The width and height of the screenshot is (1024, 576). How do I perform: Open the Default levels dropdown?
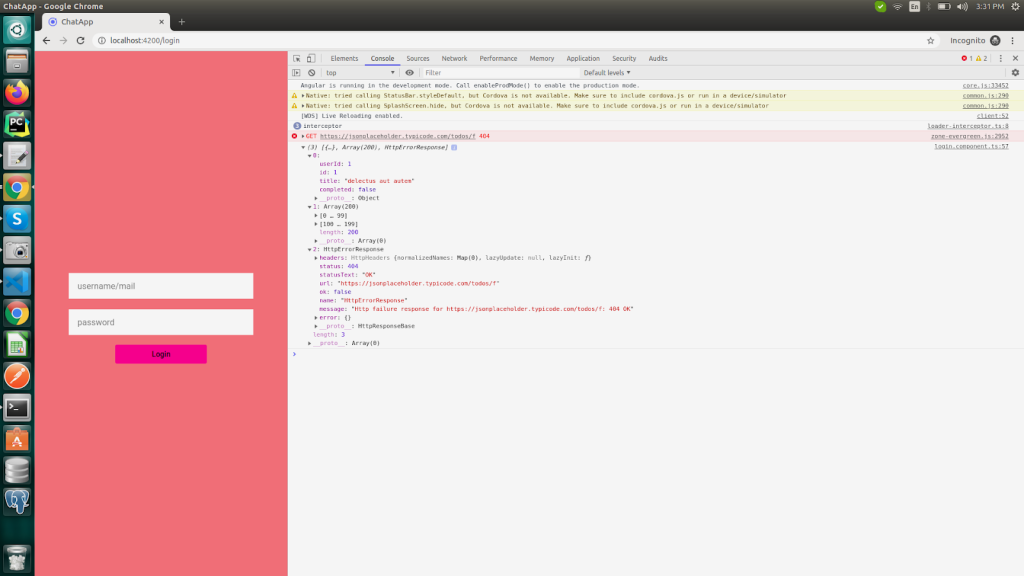point(606,73)
